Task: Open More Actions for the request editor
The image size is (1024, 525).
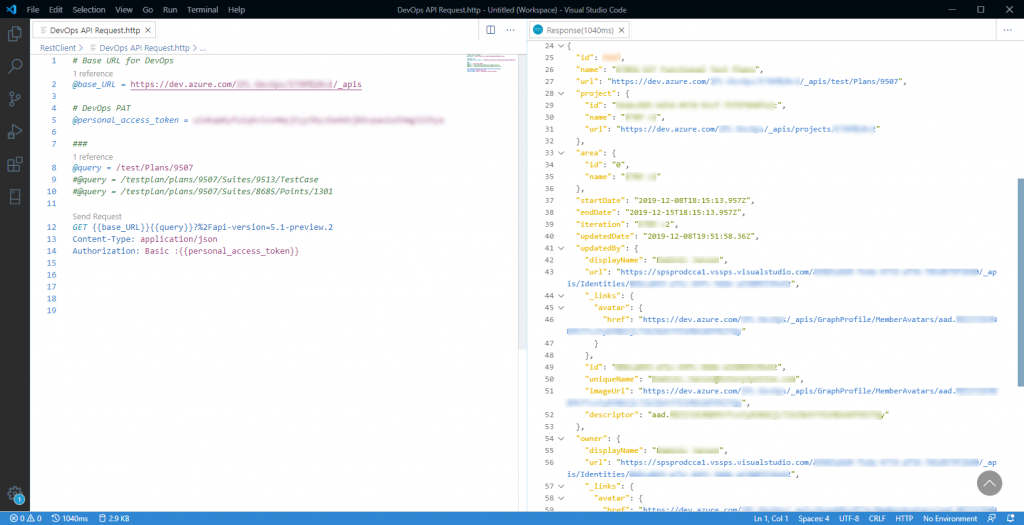Action: click(511, 30)
